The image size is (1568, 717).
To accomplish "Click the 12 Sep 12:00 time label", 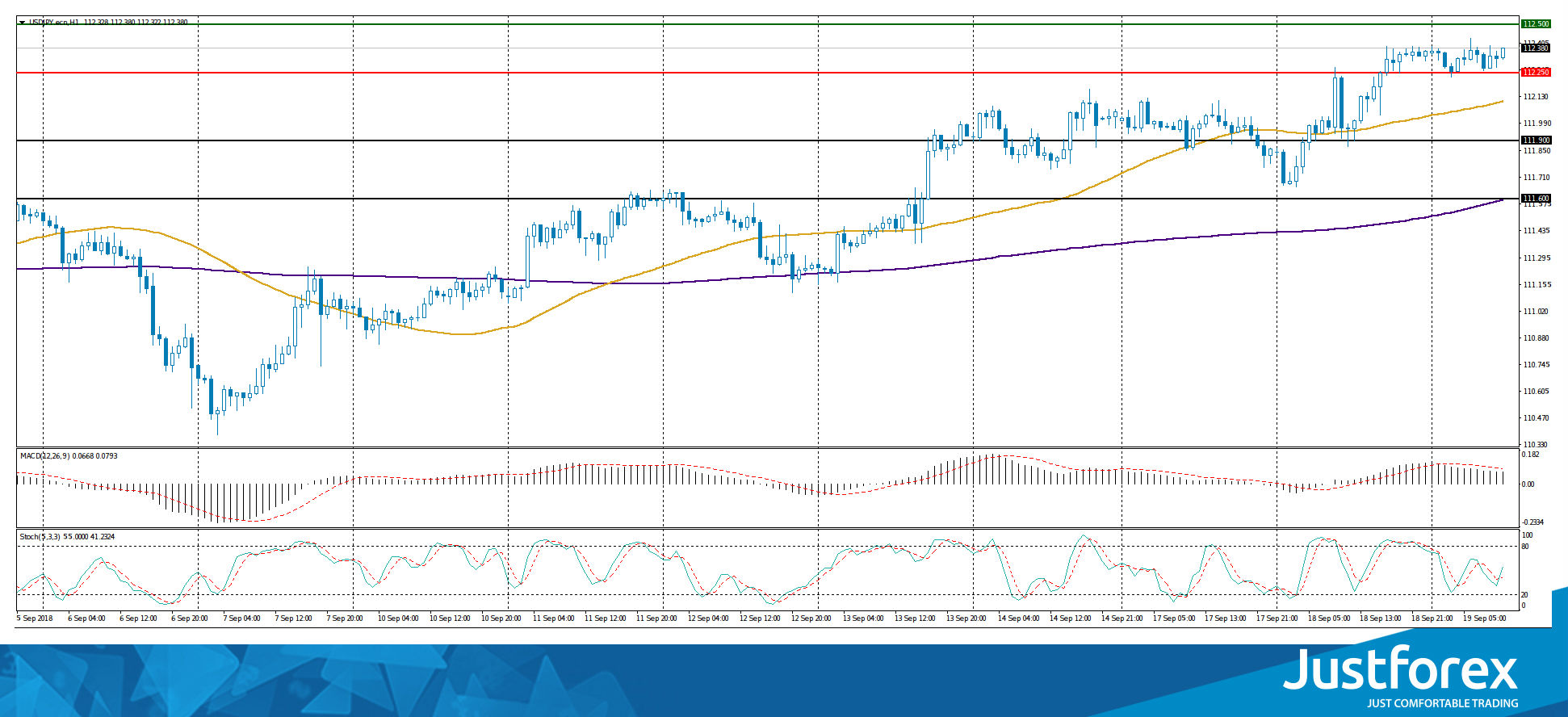I will point(760,618).
